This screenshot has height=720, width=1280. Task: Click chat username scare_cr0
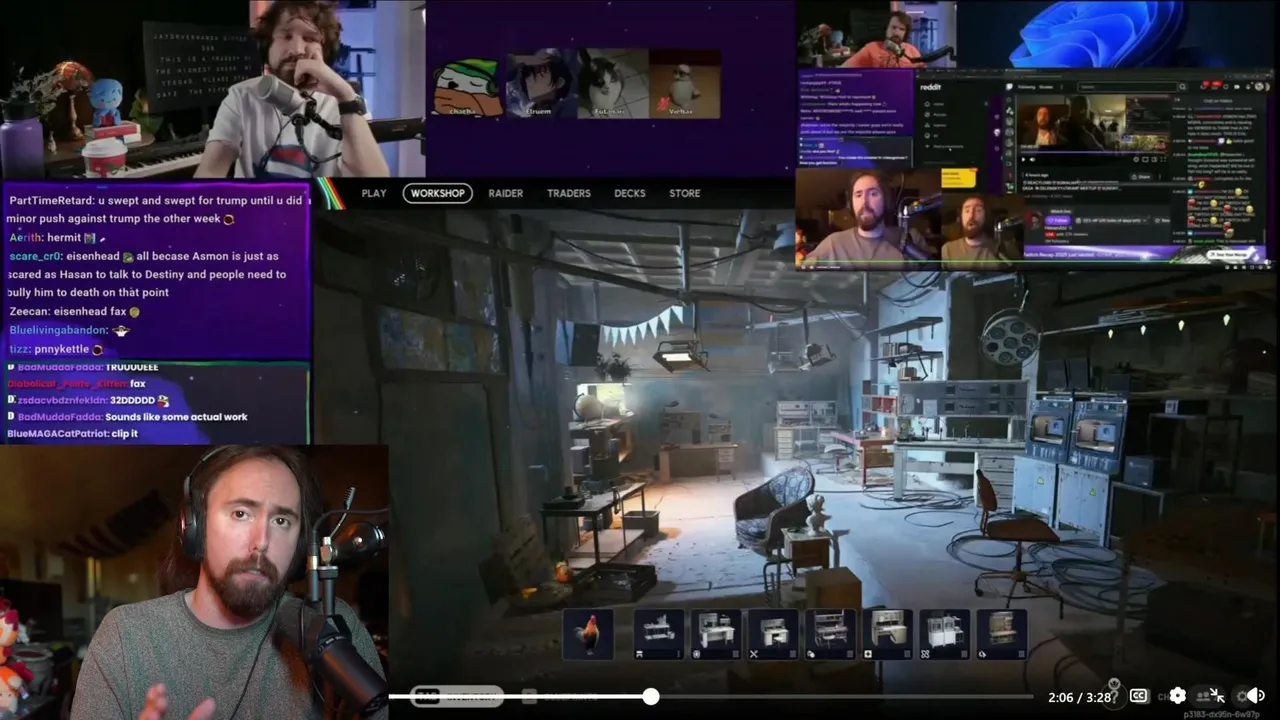(x=36, y=256)
